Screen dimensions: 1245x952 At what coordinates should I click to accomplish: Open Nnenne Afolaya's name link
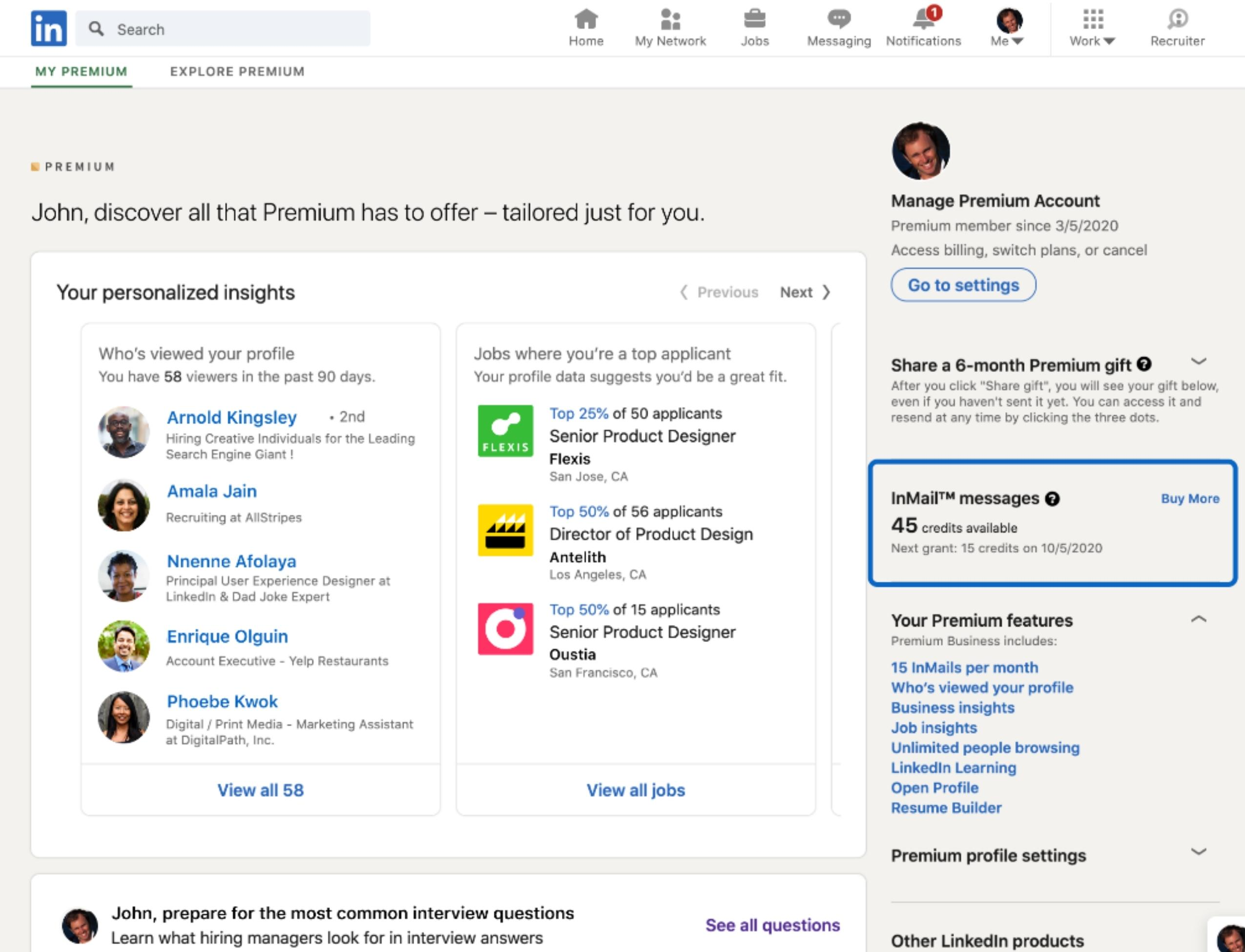click(x=231, y=561)
